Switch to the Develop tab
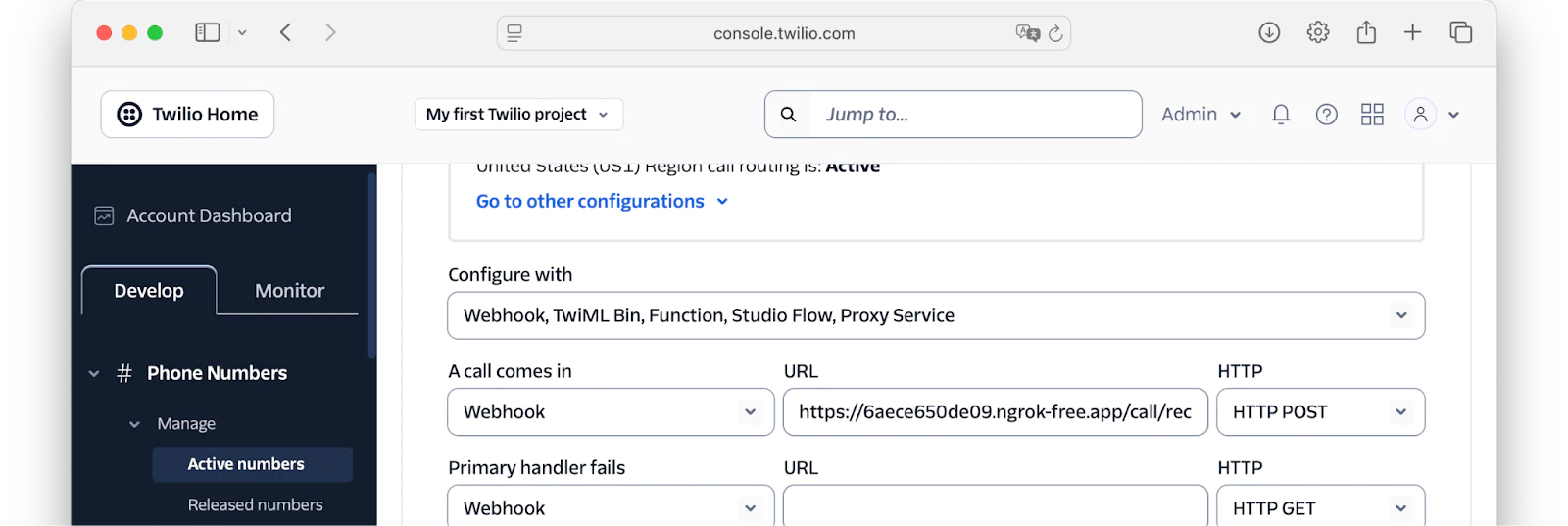The height and width of the screenshot is (526, 1568). 149,291
